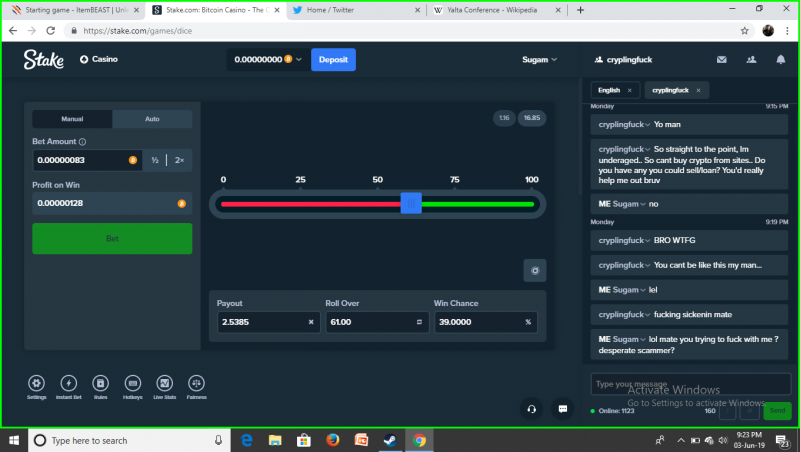Viewport: 800px width, 452px height.
Task: Click the Payout input field
Action: pyautogui.click(x=269, y=322)
